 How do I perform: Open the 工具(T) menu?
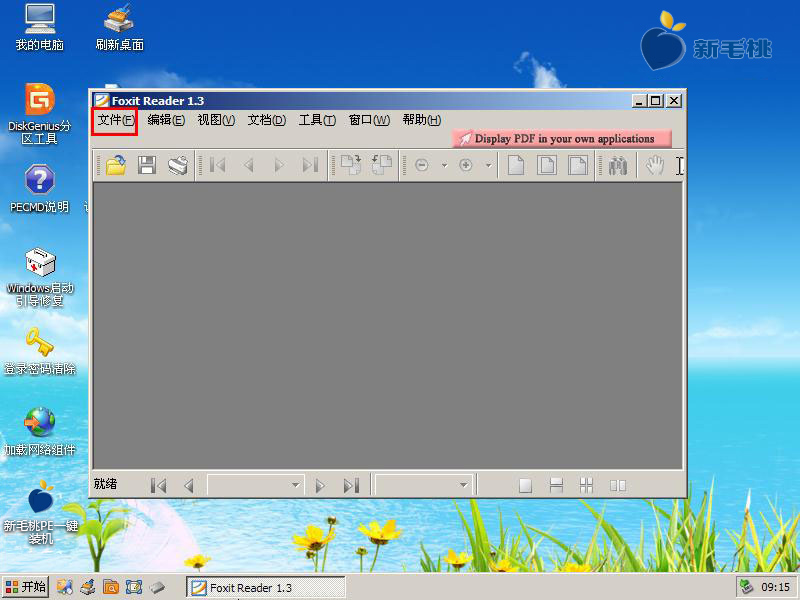[x=317, y=120]
